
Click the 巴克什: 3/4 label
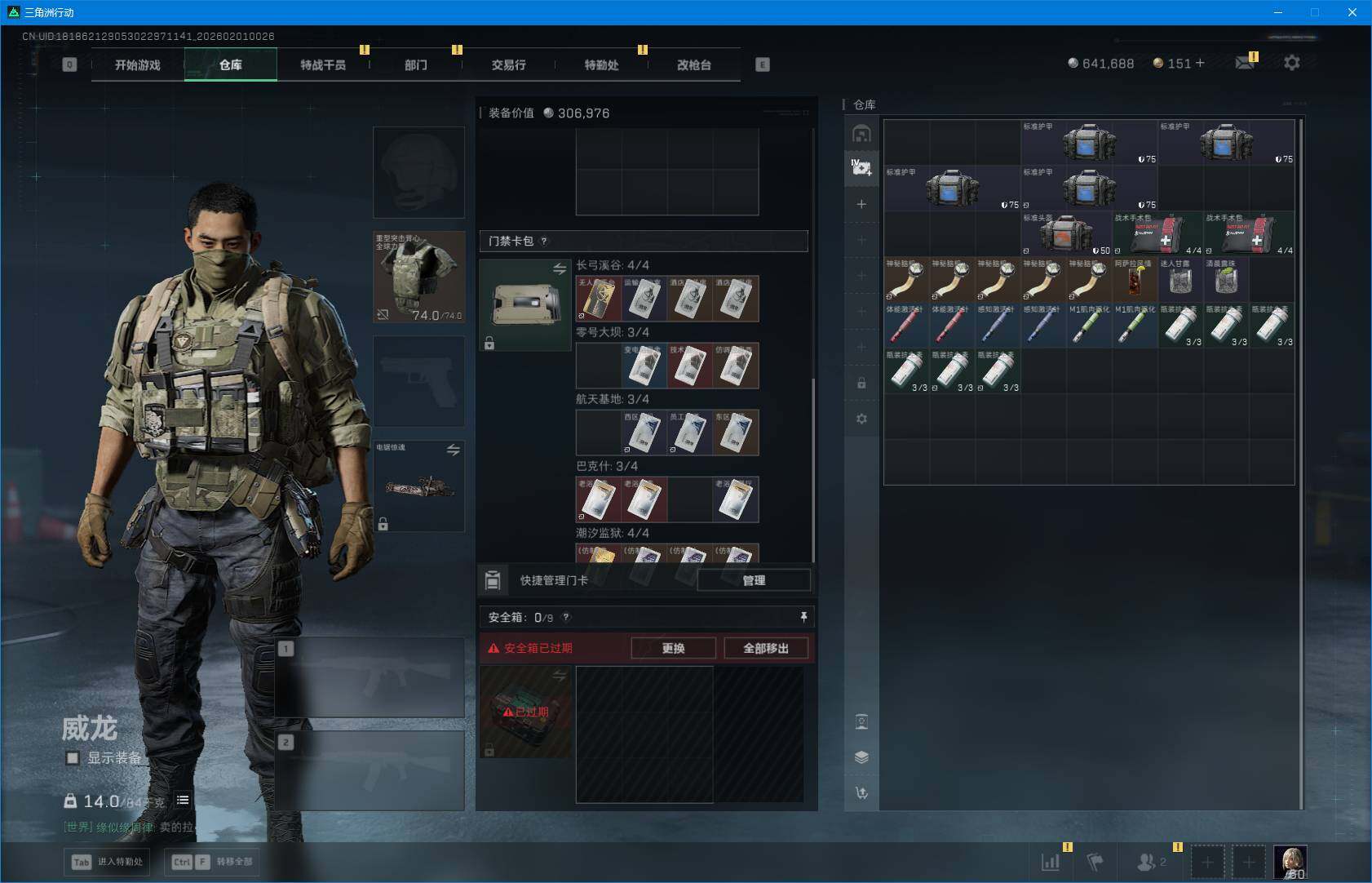(607, 466)
